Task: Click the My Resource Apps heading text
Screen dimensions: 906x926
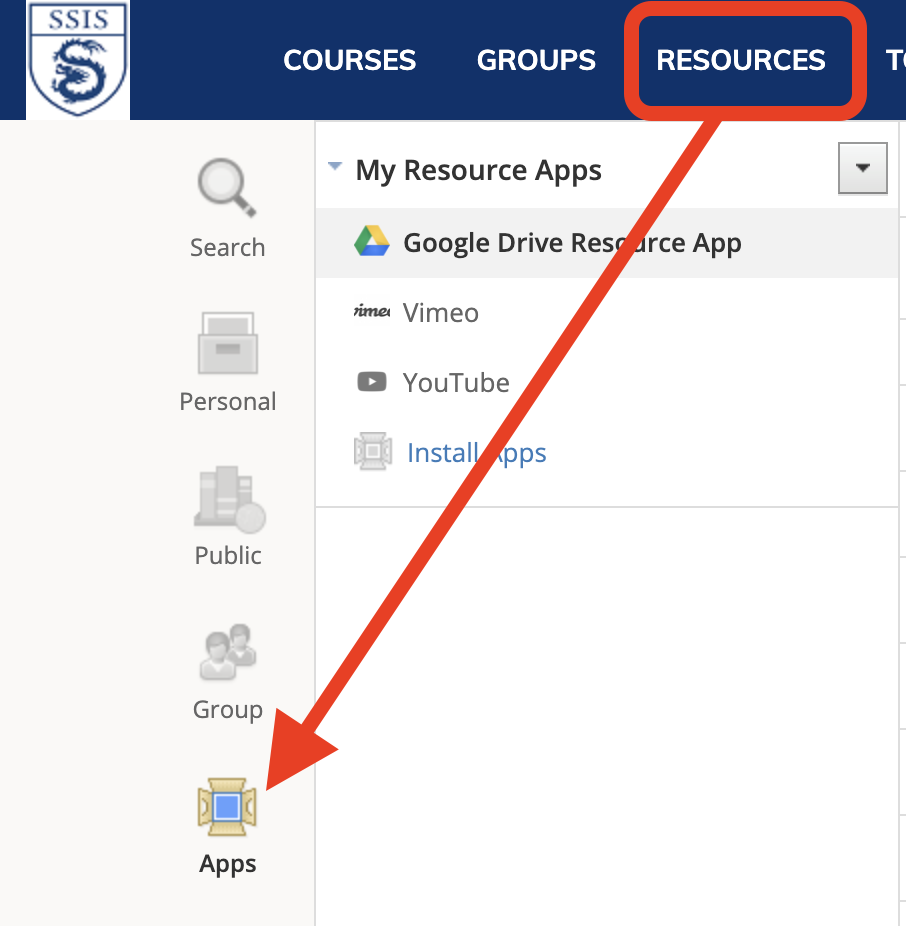Action: [x=478, y=171]
